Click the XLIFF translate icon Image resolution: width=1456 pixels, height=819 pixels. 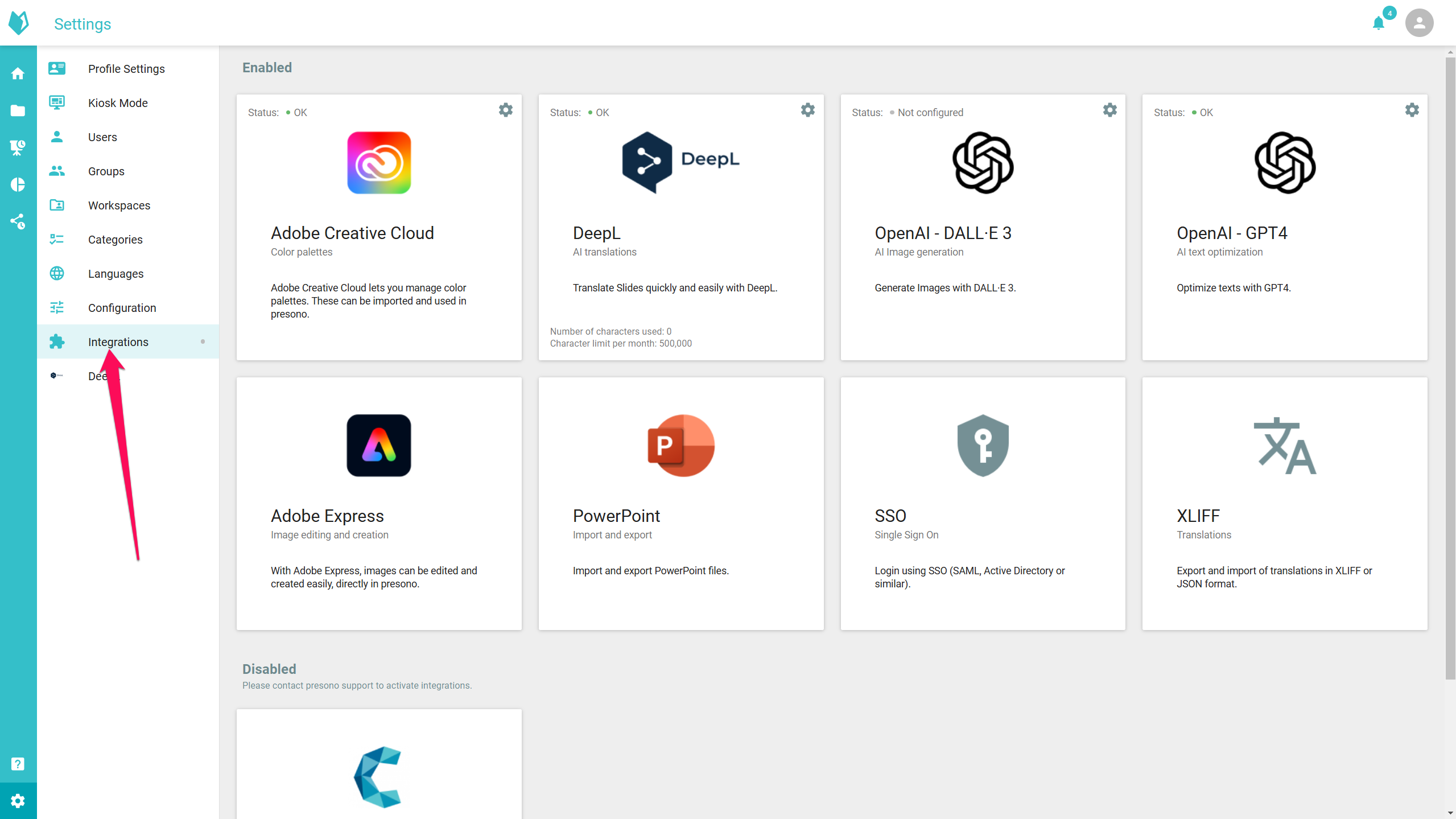tap(1285, 446)
